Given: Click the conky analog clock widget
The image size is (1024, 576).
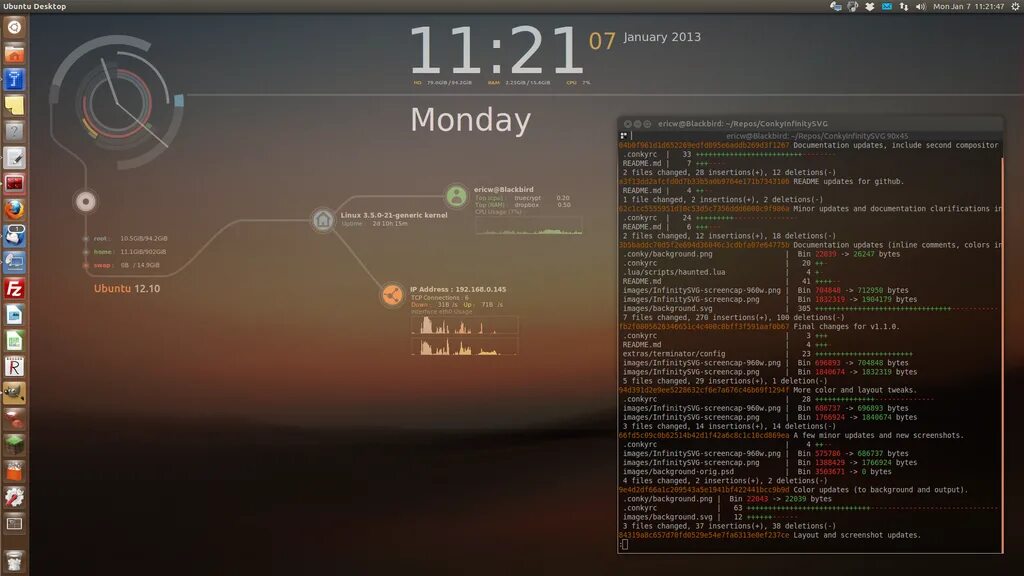Looking at the screenshot, I should click(117, 103).
